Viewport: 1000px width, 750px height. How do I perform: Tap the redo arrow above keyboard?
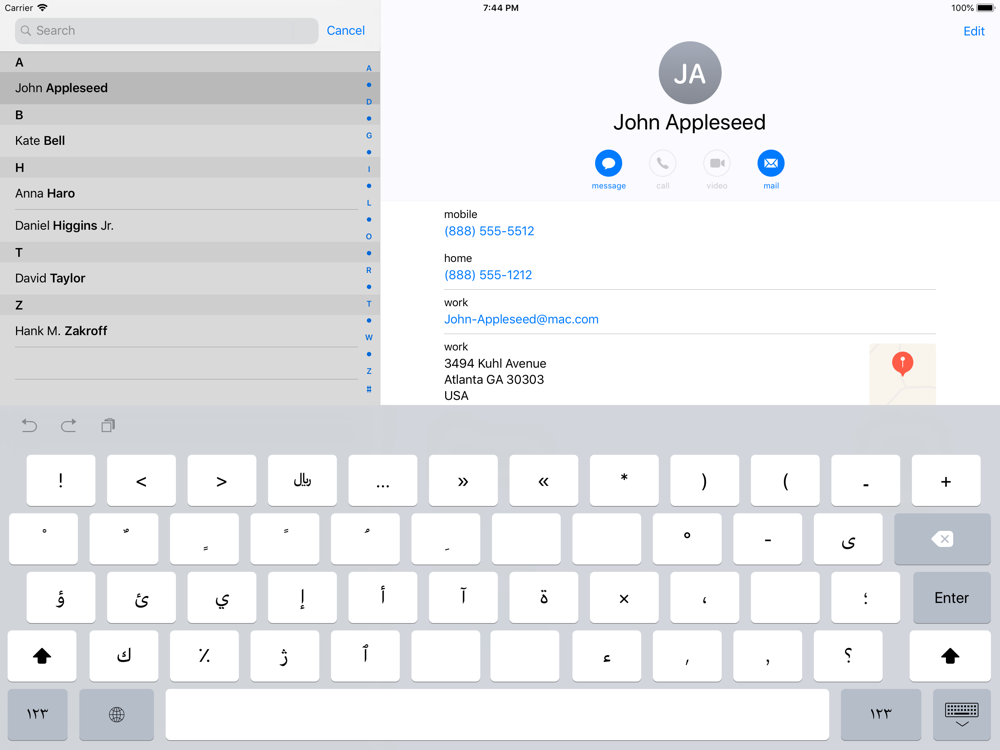click(68, 426)
